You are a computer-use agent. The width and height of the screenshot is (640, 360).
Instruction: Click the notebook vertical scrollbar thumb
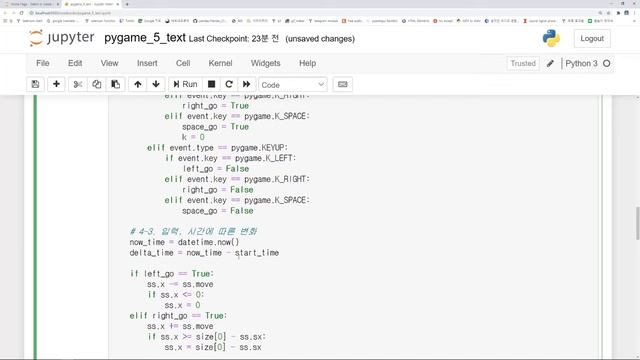tap(638, 223)
